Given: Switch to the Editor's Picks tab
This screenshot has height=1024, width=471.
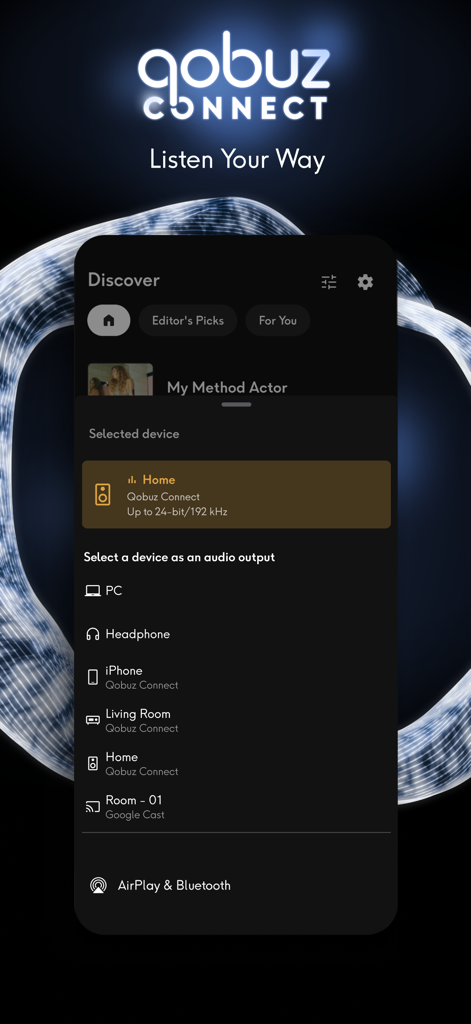Looking at the screenshot, I should pyautogui.click(x=187, y=321).
